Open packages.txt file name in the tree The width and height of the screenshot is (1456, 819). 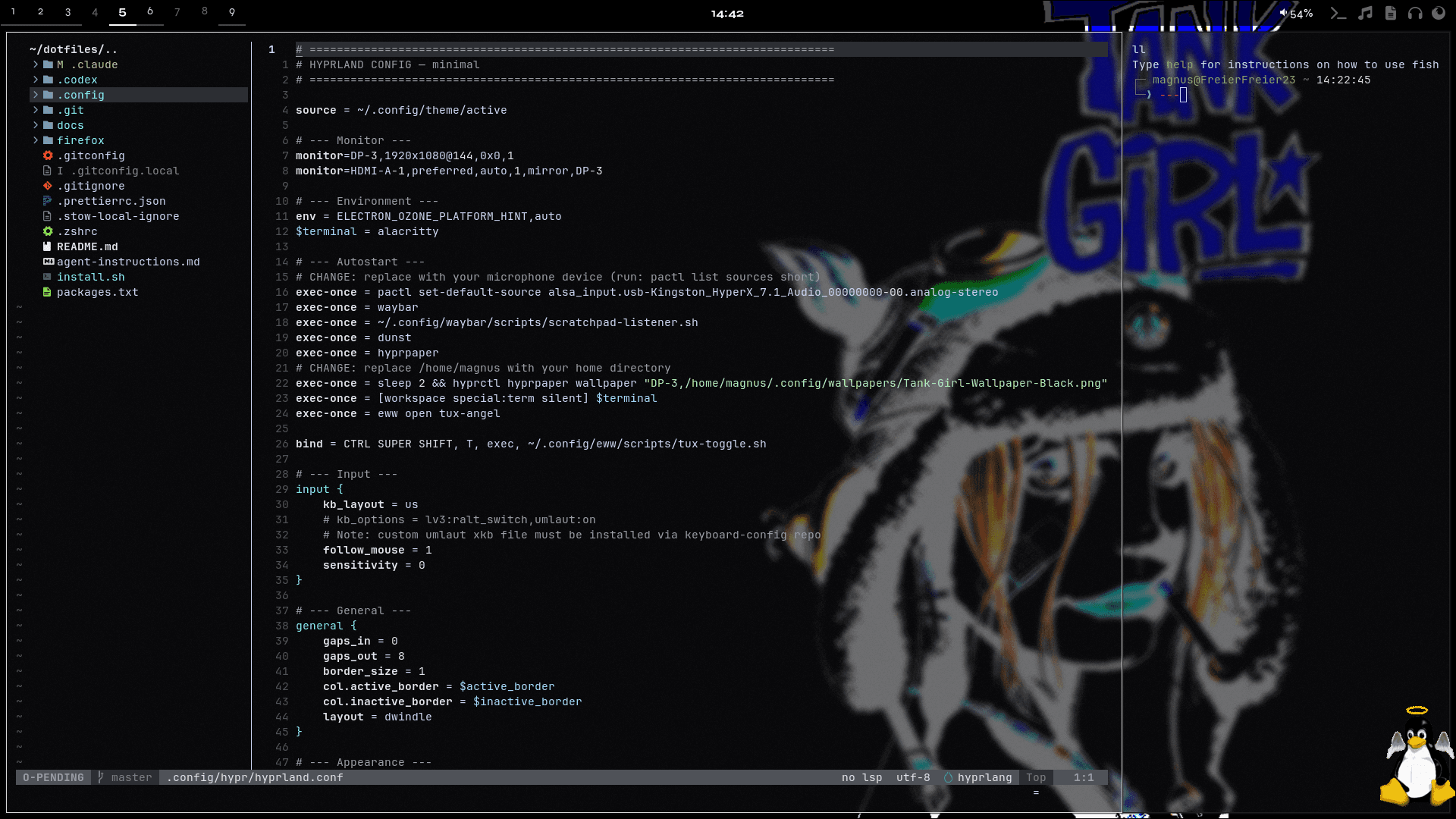98,292
